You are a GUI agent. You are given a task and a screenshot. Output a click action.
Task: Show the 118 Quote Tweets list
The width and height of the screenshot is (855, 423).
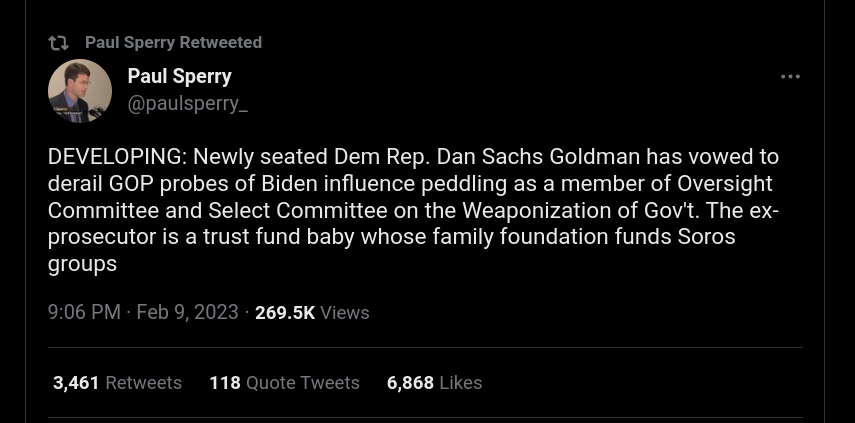tap(285, 383)
